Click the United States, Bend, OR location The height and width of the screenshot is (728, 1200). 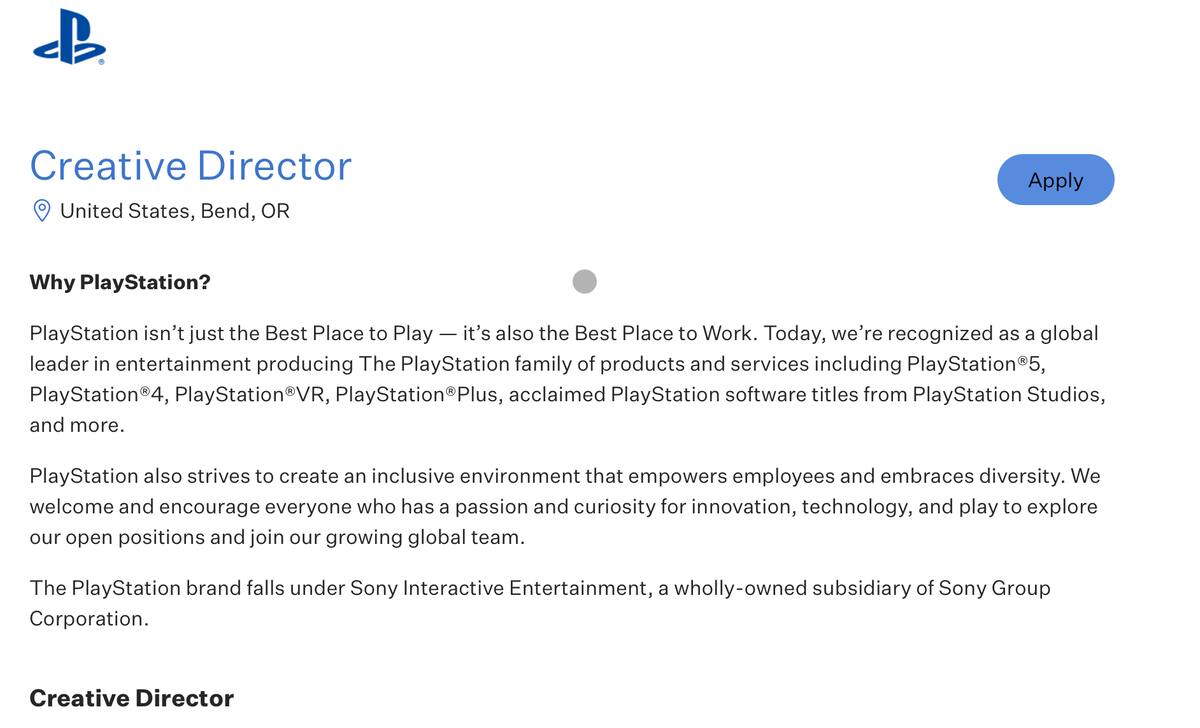click(175, 211)
